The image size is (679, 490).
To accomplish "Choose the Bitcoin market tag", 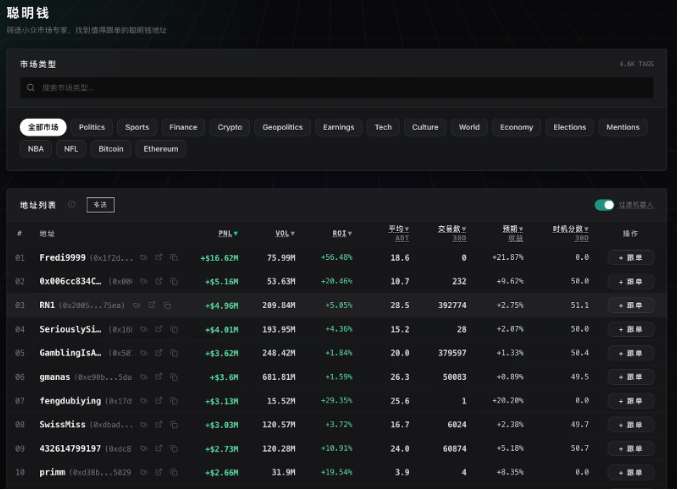I will (110, 149).
